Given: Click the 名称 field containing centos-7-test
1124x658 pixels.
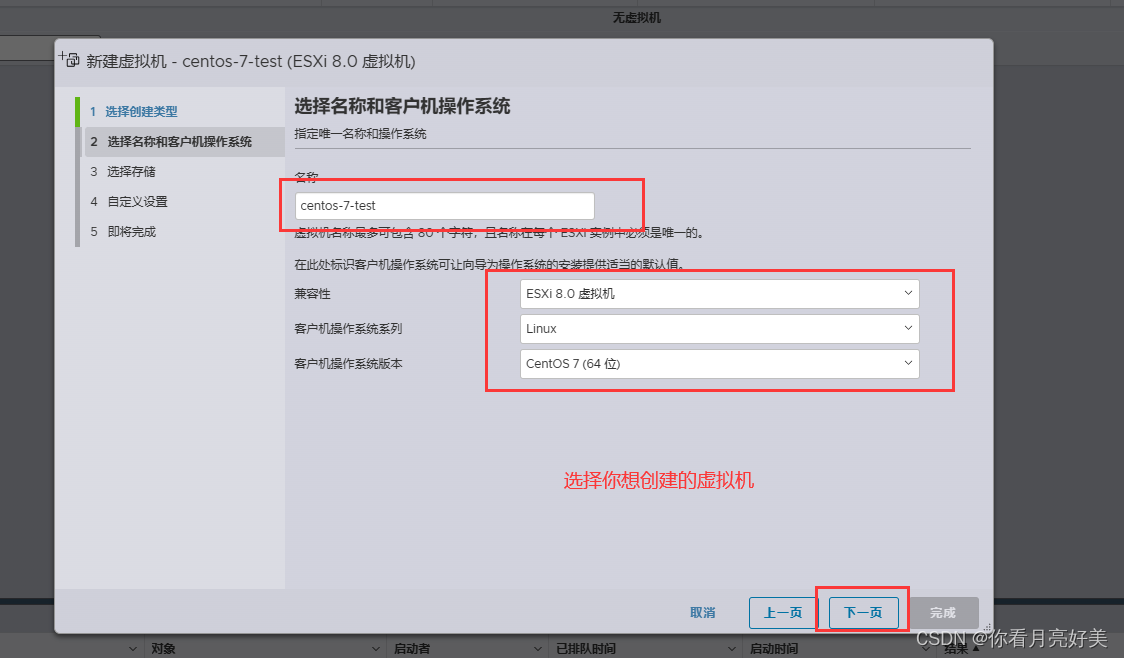Looking at the screenshot, I should click(444, 206).
